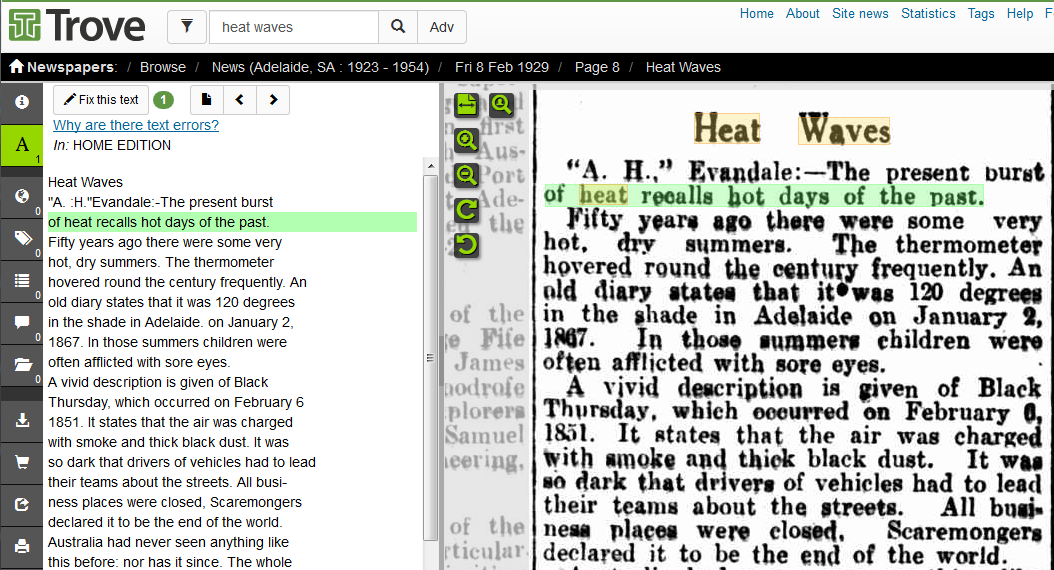Image resolution: width=1054 pixels, height=570 pixels.
Task: Go to the next article arrow
Action: 273,100
